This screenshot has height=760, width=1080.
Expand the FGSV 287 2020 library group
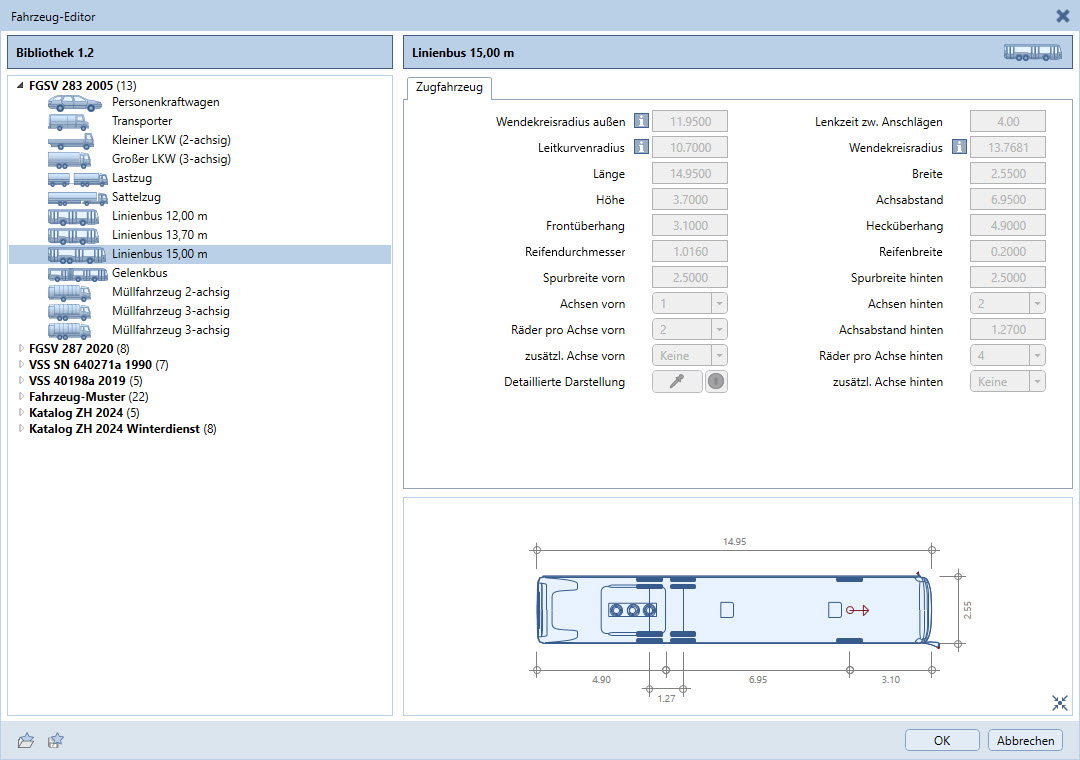tap(21, 349)
